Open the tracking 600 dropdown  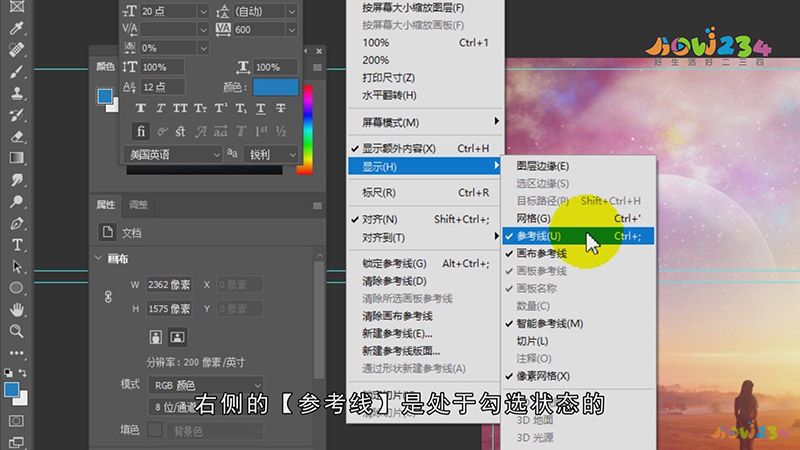pyautogui.click(x=291, y=29)
